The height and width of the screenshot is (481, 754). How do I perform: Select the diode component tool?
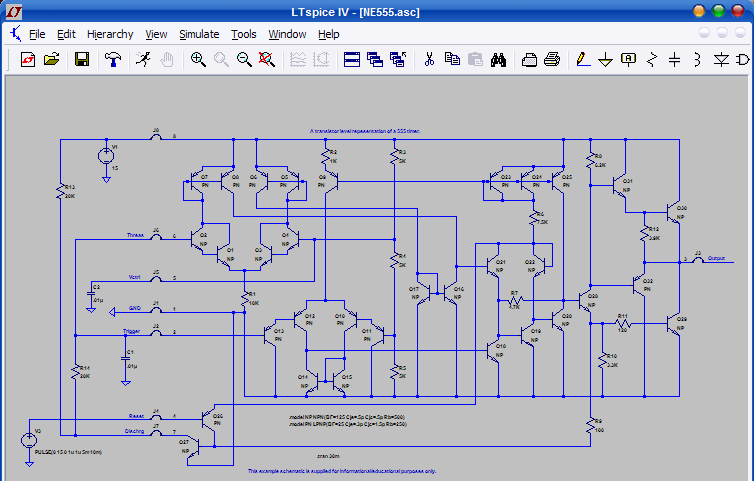point(721,60)
